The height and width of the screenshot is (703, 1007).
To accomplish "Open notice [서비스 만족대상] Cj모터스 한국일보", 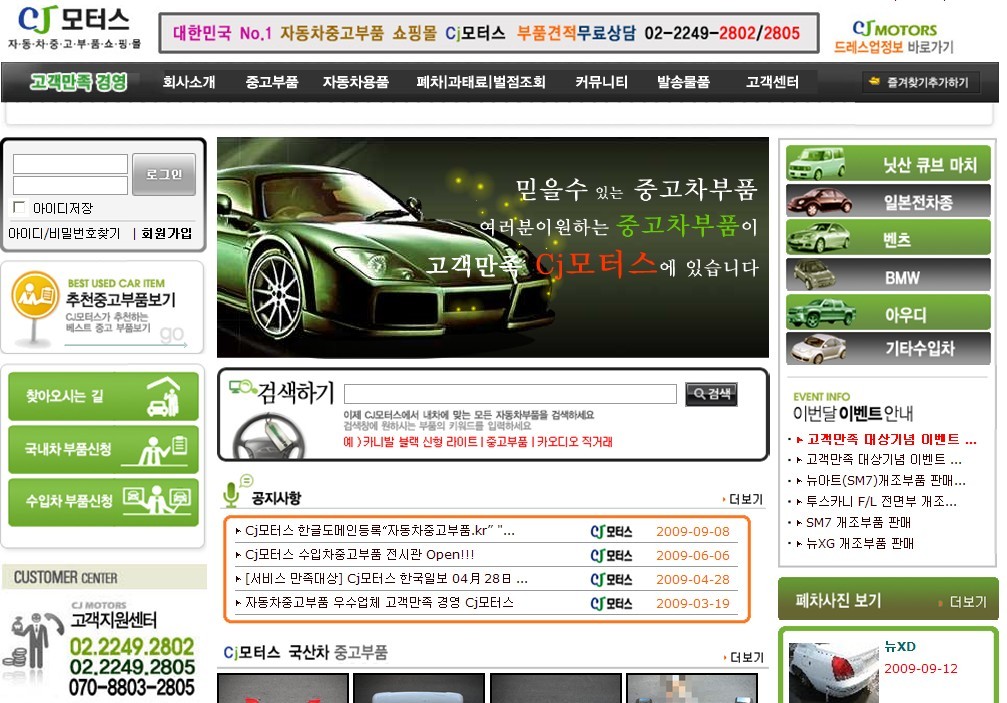I will (386, 578).
